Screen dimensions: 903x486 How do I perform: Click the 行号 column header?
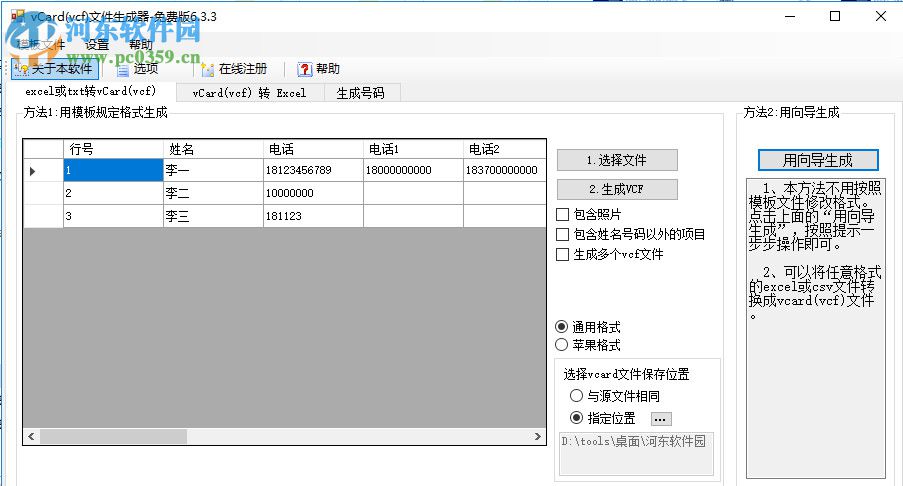[113, 149]
